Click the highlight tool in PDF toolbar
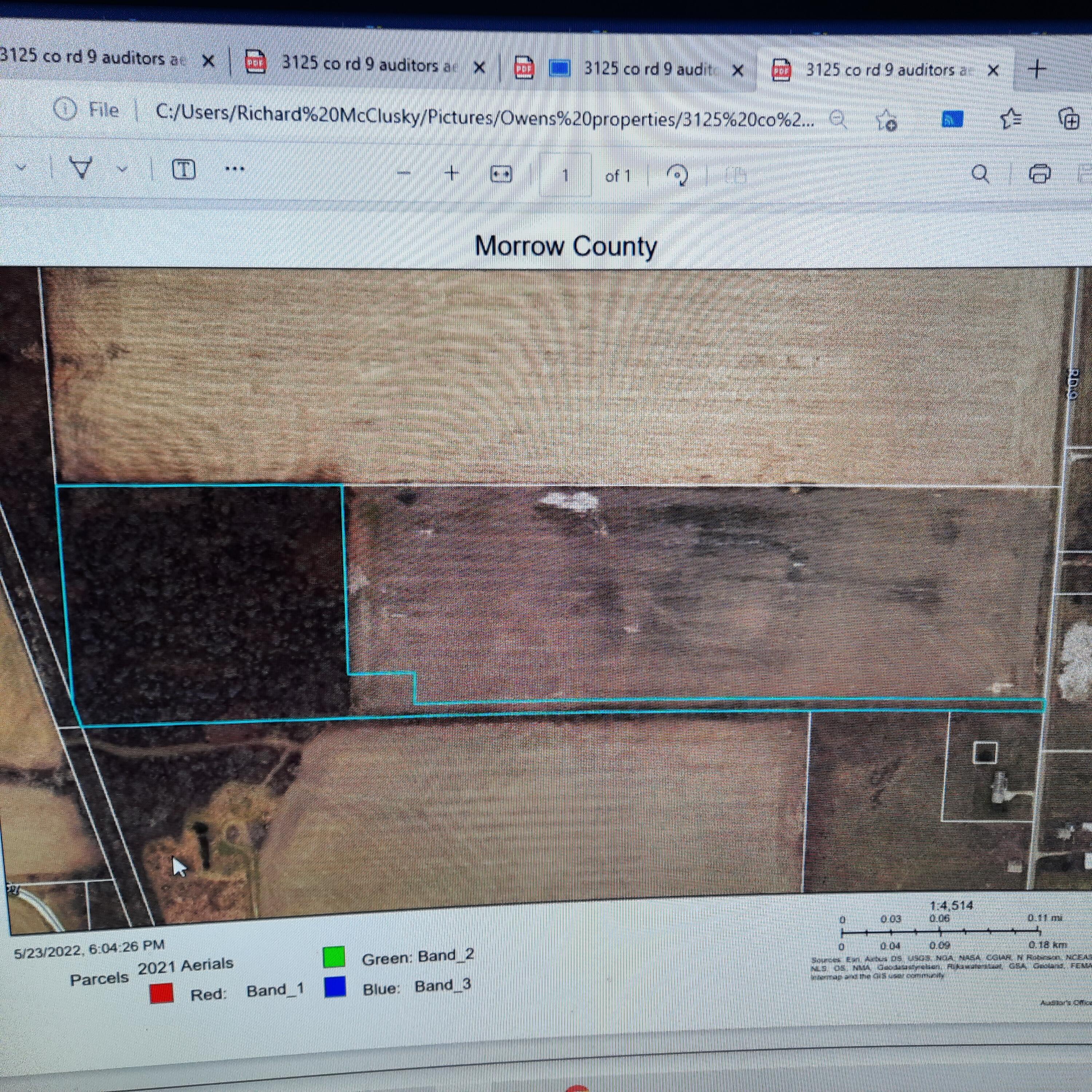Viewport: 1092px width, 1092px height. (x=81, y=167)
